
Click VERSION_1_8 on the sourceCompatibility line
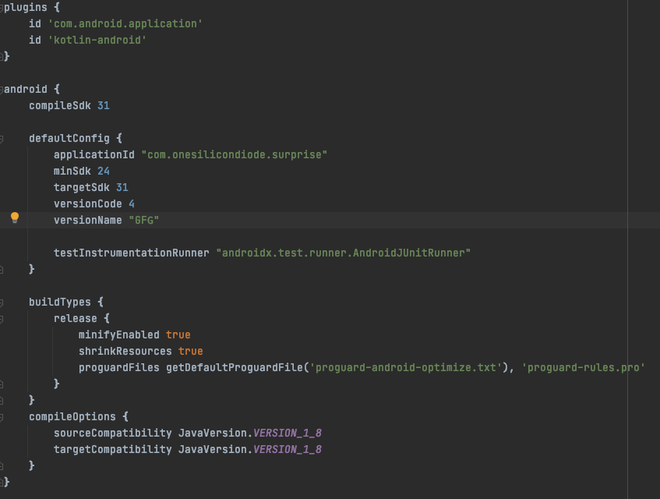290,432
